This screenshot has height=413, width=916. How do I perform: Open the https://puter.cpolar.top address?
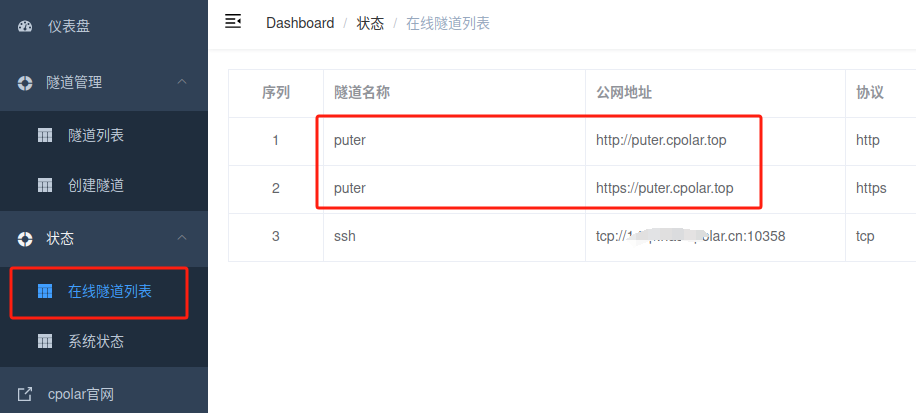coord(665,189)
